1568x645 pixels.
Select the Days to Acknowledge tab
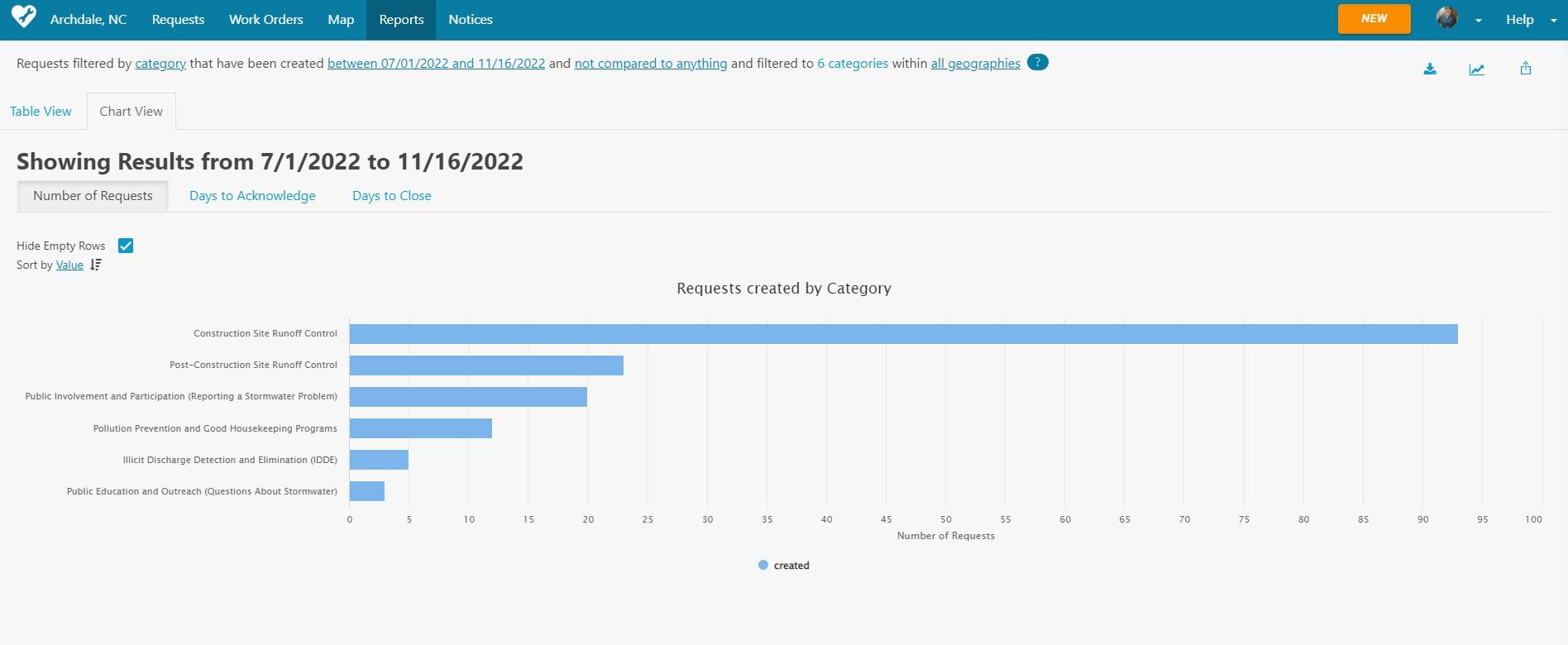(252, 195)
